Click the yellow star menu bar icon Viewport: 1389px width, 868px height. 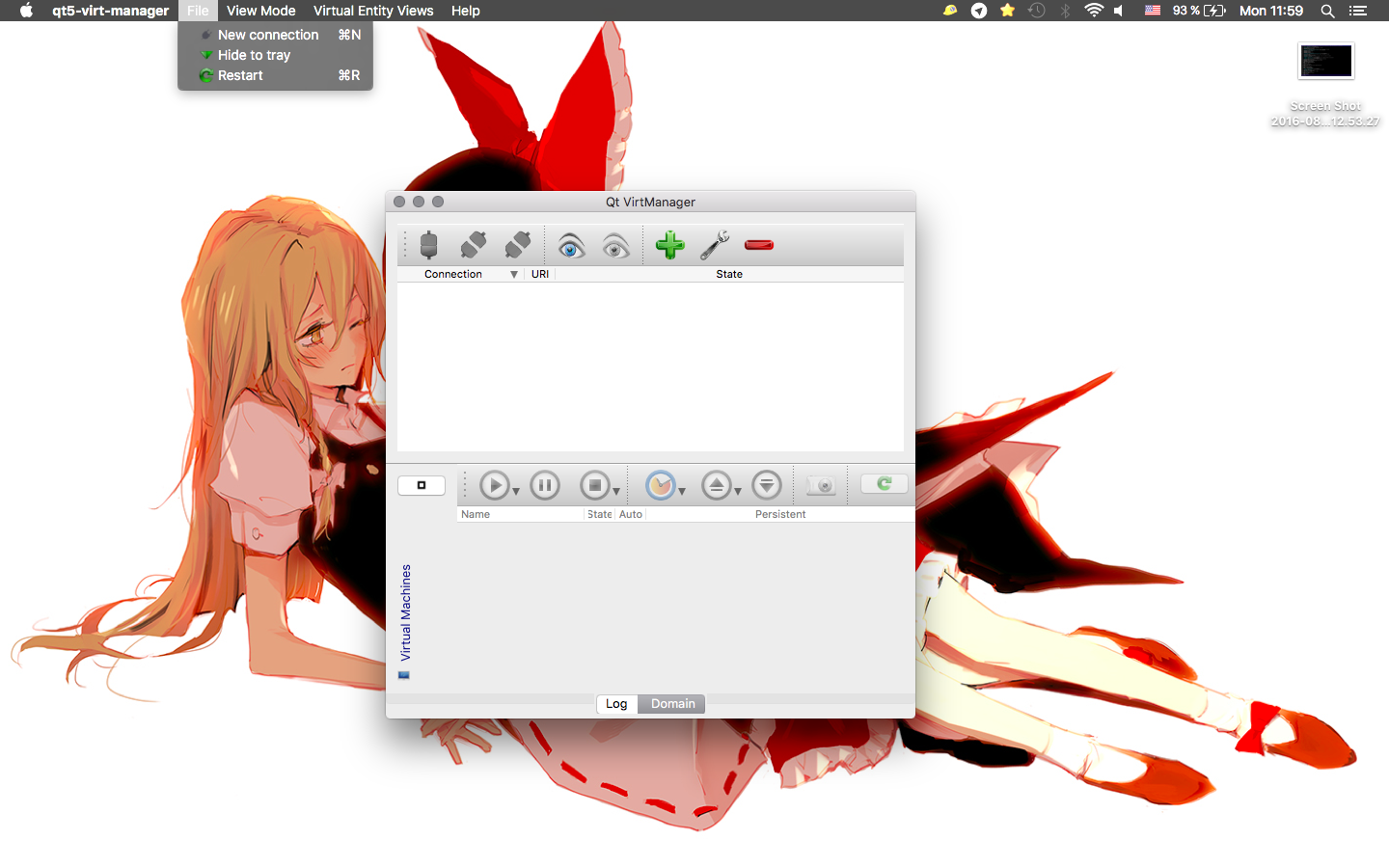[x=1007, y=11]
